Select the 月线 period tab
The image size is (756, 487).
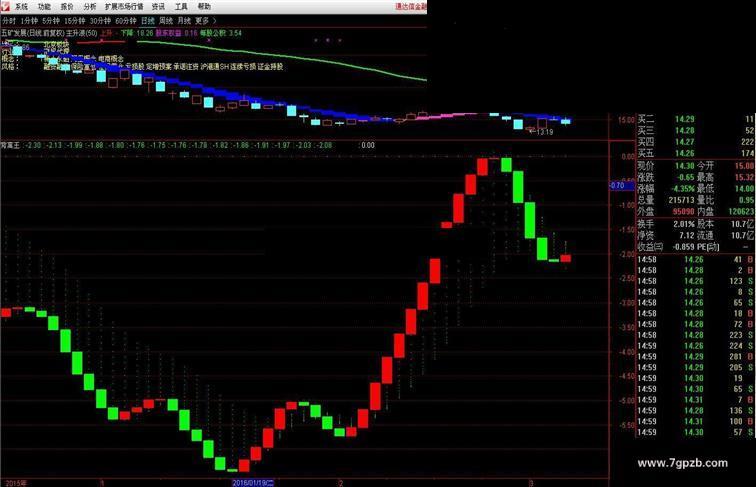coord(184,21)
